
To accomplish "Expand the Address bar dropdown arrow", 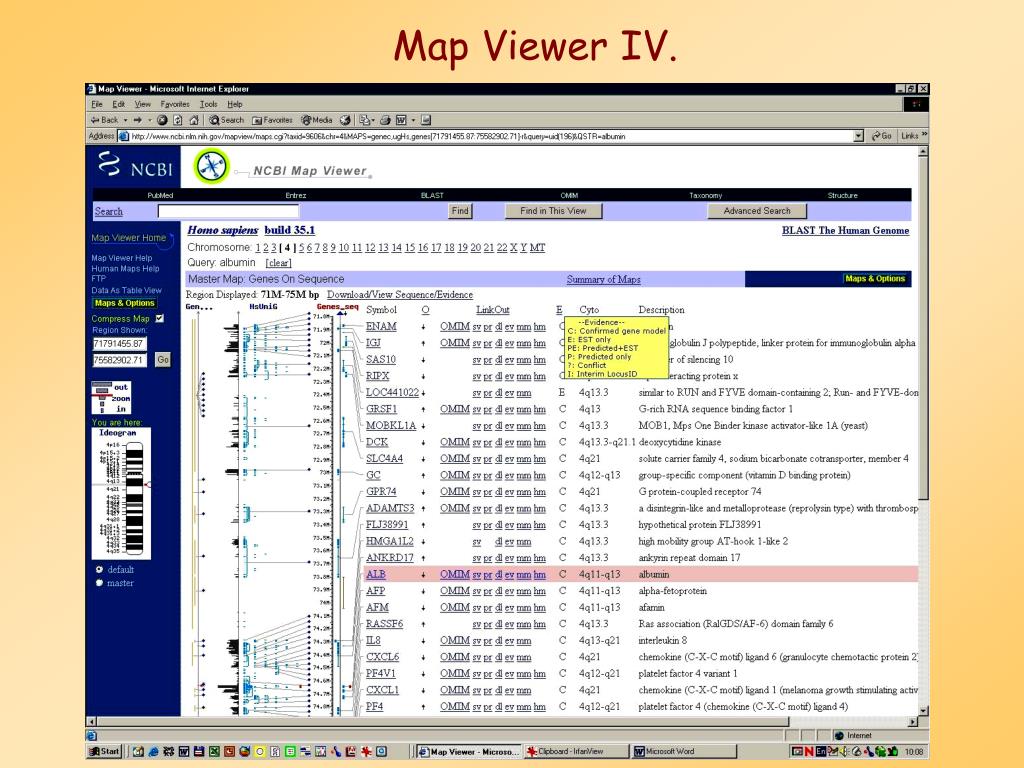I will point(858,136).
